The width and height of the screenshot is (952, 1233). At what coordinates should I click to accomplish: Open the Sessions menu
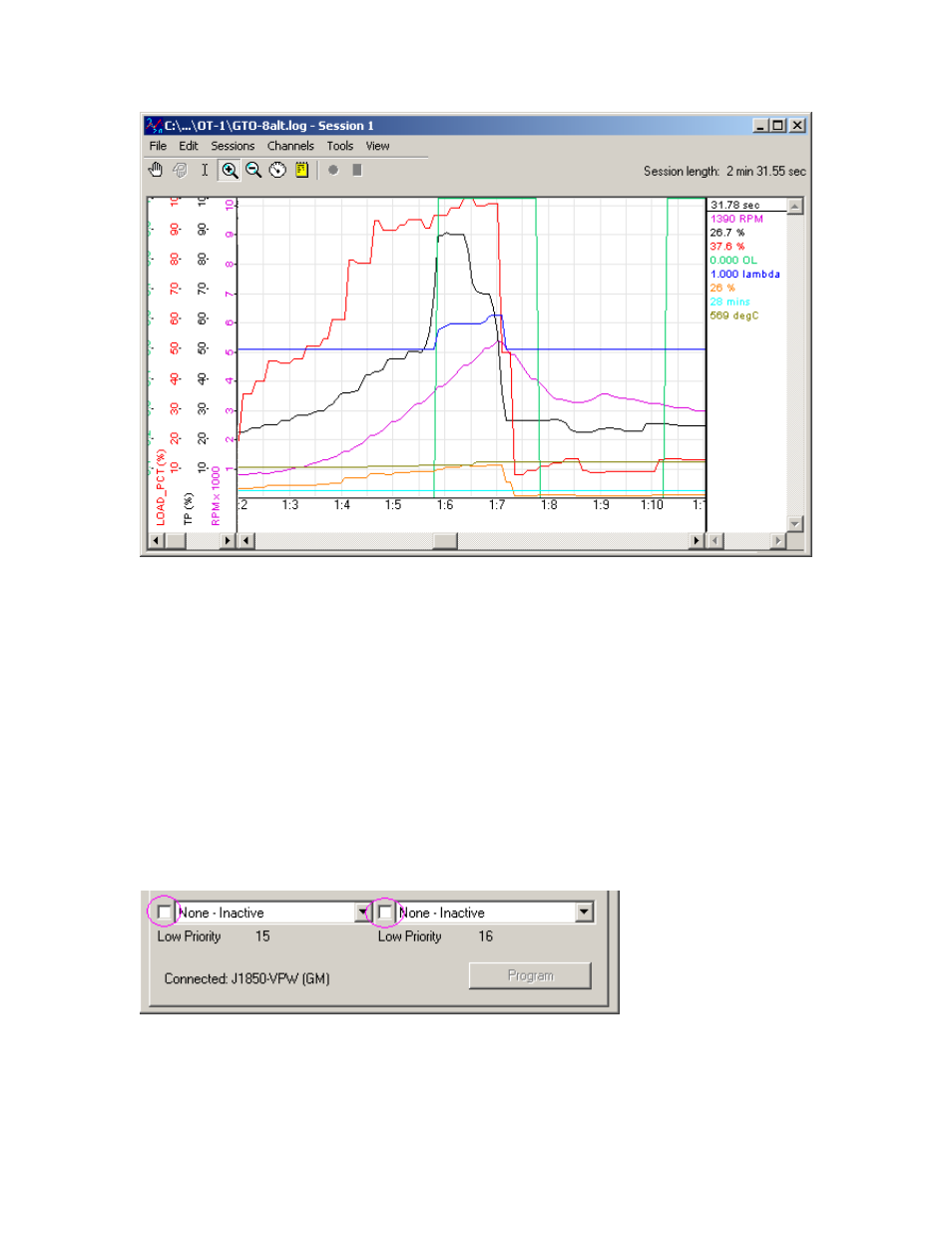pyautogui.click(x=233, y=146)
